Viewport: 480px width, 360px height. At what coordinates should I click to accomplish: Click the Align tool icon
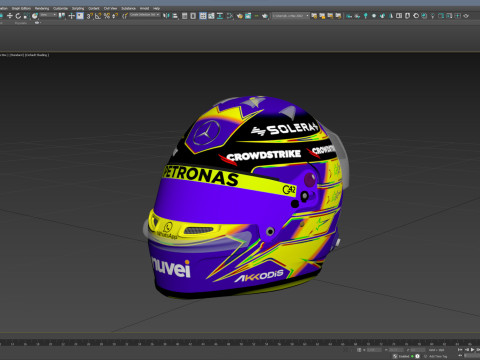(x=175, y=16)
